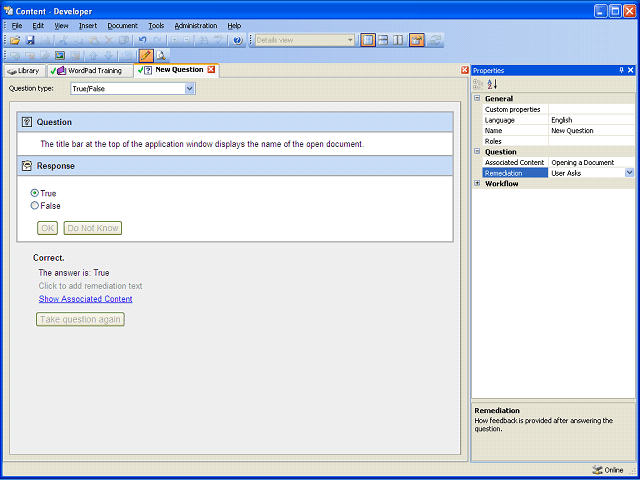The image size is (640, 480).
Task: Open the Document menu
Action: 122,26
